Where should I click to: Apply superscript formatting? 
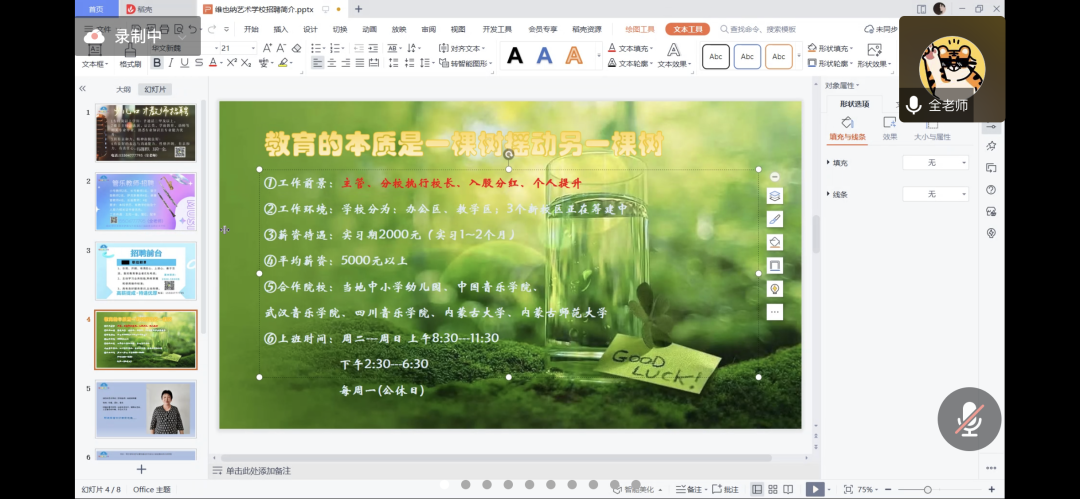click(x=231, y=63)
